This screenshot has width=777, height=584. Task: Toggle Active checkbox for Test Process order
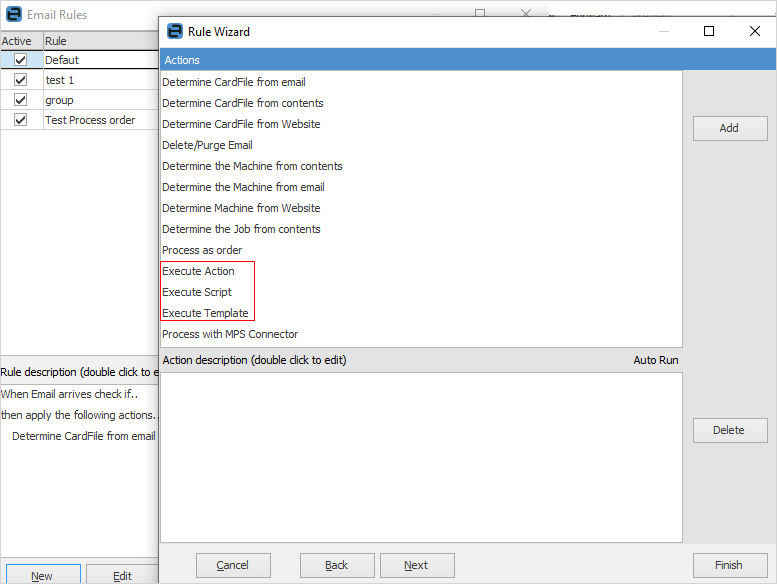(x=20, y=120)
